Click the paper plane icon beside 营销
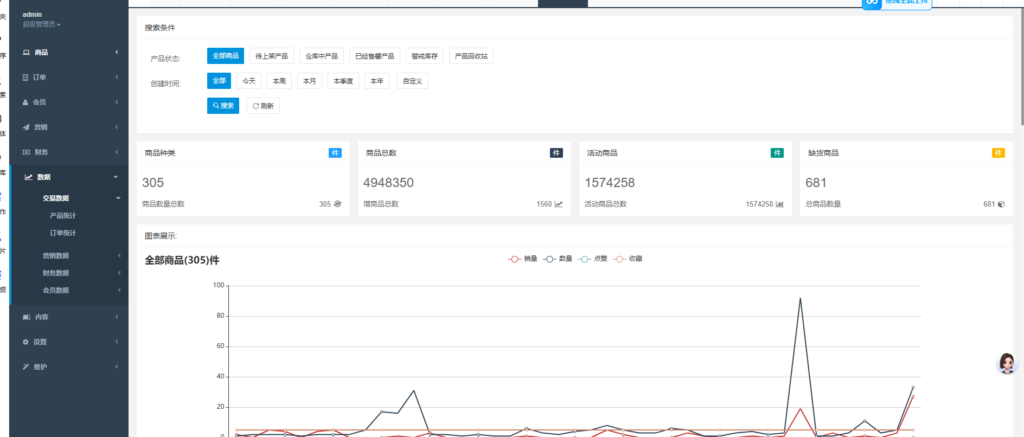This screenshot has width=1024, height=437. click(26, 127)
